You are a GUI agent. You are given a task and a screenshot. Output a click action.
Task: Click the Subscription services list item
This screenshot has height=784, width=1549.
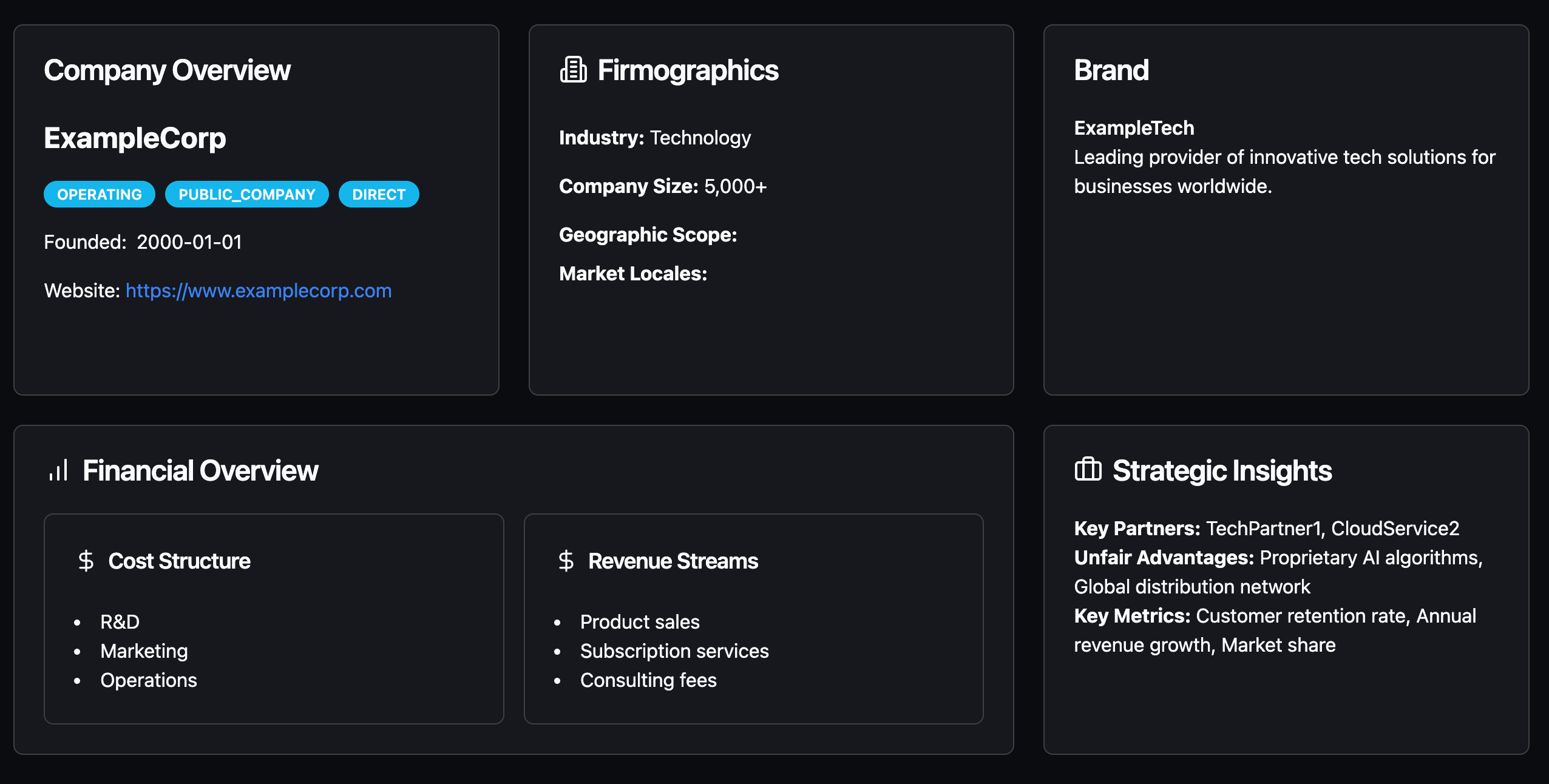click(x=674, y=651)
